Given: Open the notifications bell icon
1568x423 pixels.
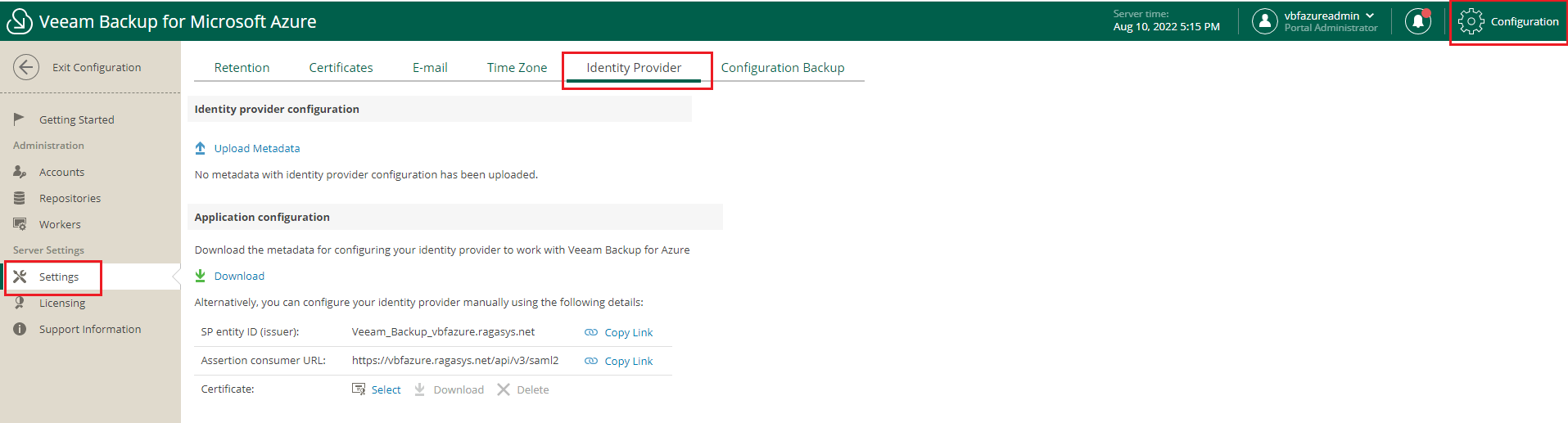Looking at the screenshot, I should tap(1418, 21).
